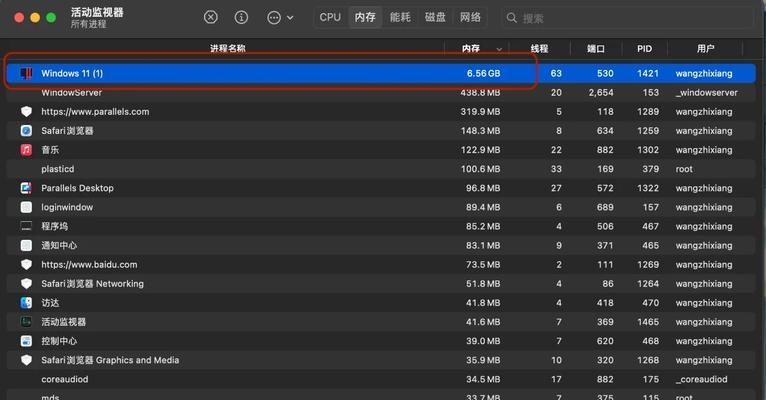The height and width of the screenshot is (400, 766).
Task: Click the 访达 Finder icon
Action: coord(26,303)
